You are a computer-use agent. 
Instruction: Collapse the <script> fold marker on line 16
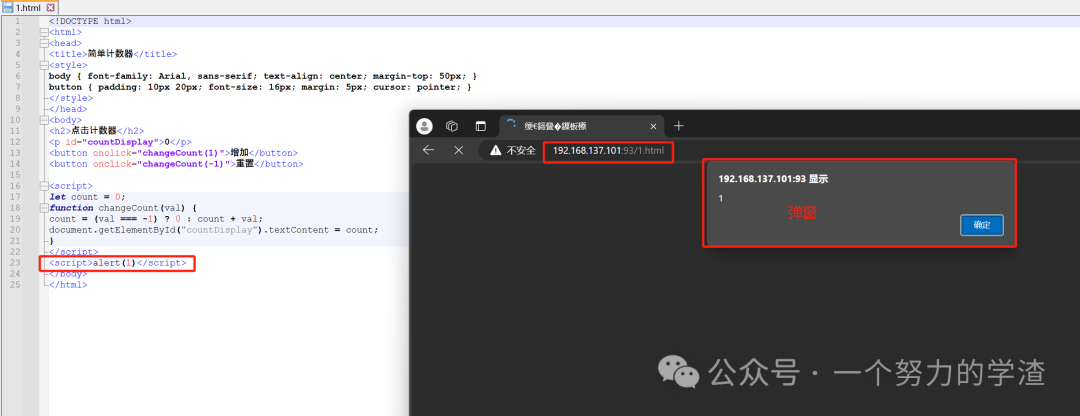[44, 187]
